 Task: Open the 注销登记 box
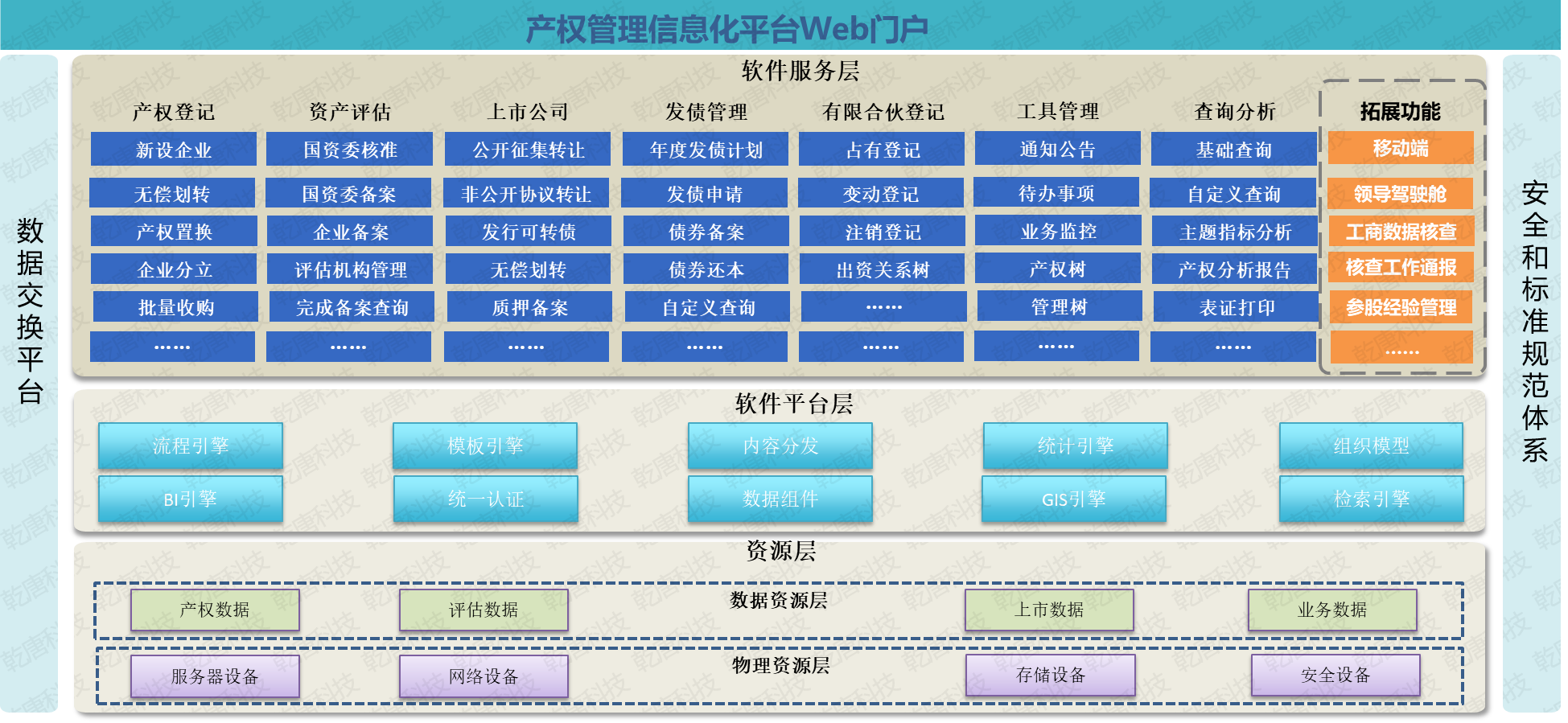point(883,232)
